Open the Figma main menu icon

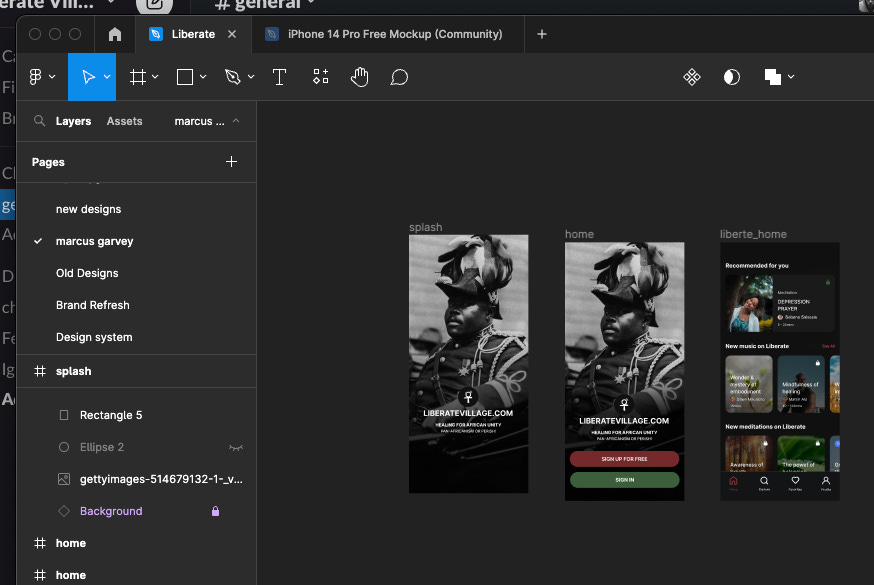[36, 77]
